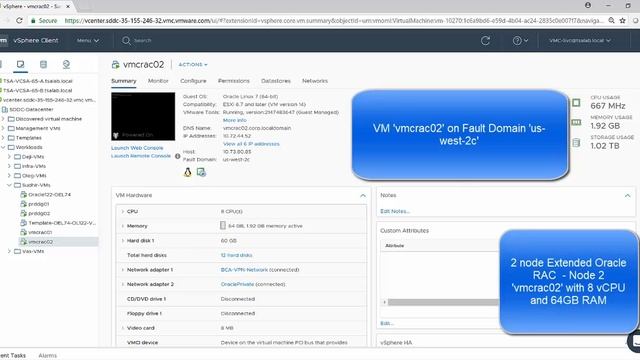Open the browser zoom magnifier icon
The image size is (640, 360).
611,20
